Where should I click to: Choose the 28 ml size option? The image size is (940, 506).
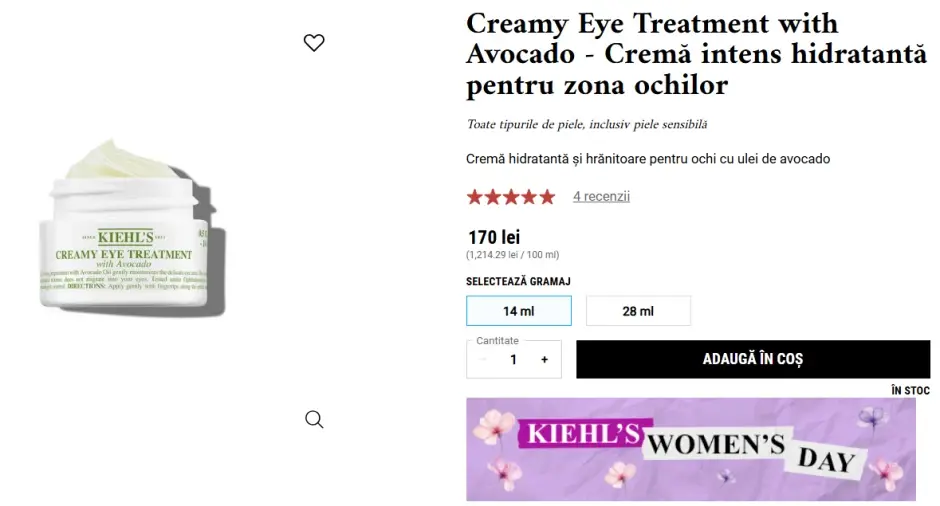(x=638, y=311)
